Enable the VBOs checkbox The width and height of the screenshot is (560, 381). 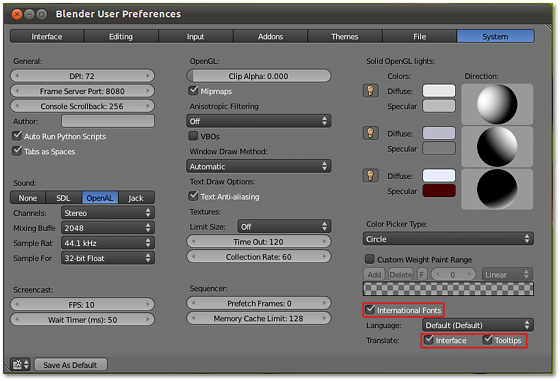193,136
